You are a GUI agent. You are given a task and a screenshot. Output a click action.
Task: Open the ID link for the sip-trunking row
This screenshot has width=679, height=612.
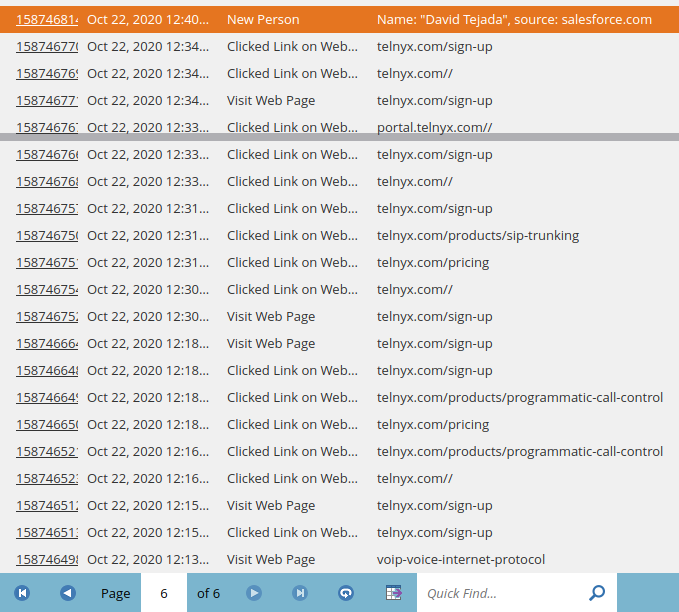(47, 236)
